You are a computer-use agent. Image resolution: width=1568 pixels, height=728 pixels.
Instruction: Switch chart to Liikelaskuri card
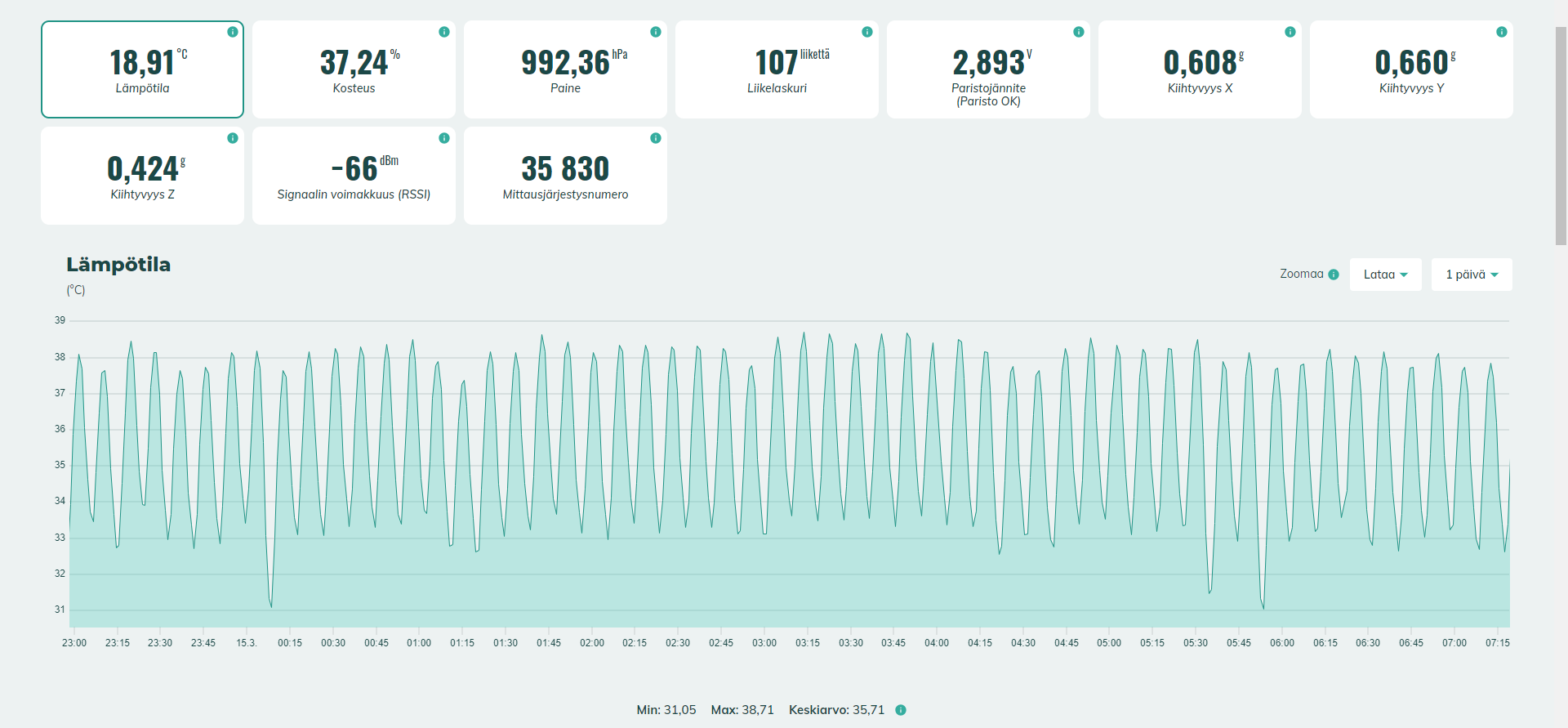777,69
